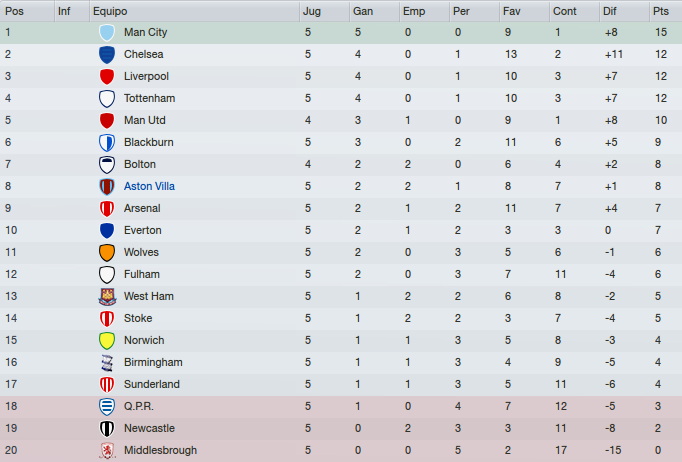Click the Q.P.R. hooped badge
The width and height of the screenshot is (682, 462).
coord(107,406)
